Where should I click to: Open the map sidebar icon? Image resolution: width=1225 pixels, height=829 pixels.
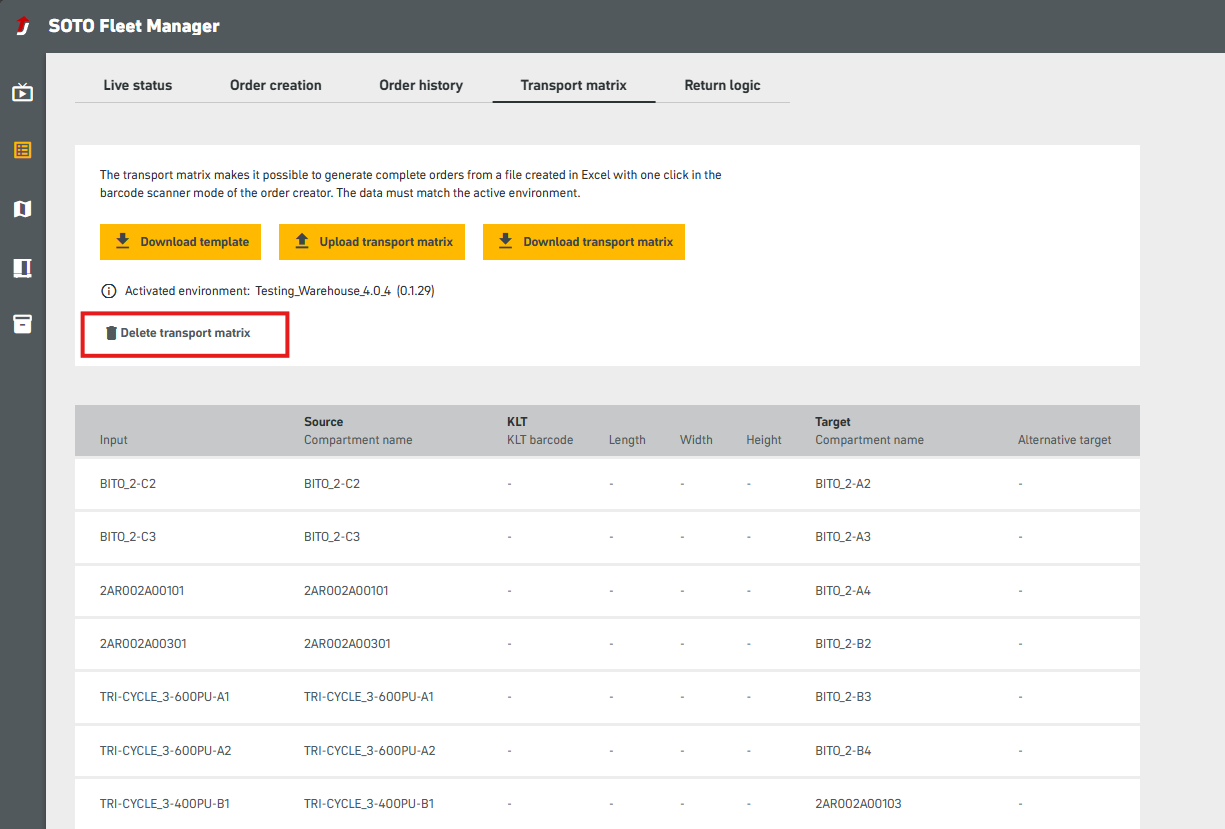(x=22, y=208)
